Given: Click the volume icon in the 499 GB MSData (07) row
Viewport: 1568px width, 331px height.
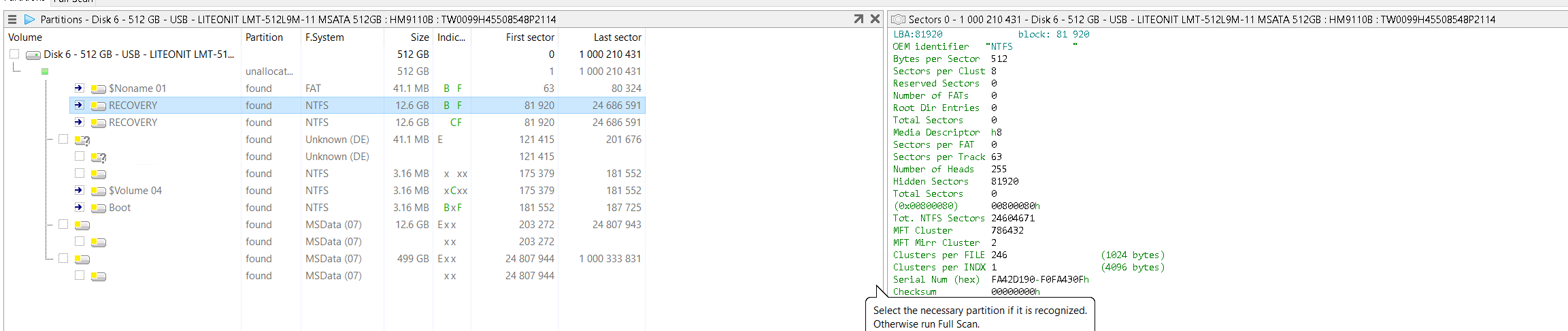Looking at the screenshot, I should (x=82, y=259).
